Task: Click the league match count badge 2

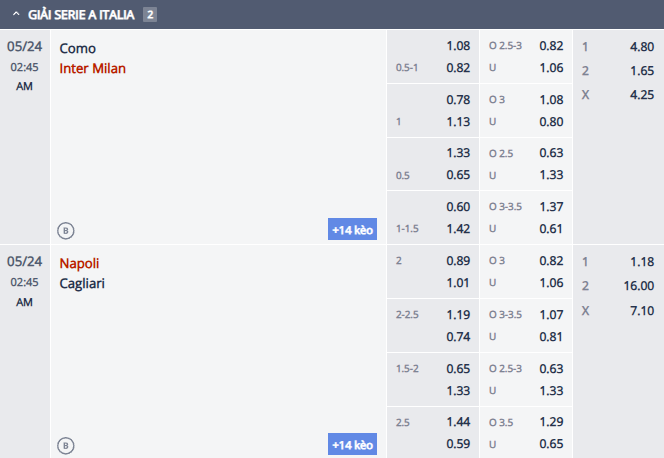Action: [x=150, y=15]
